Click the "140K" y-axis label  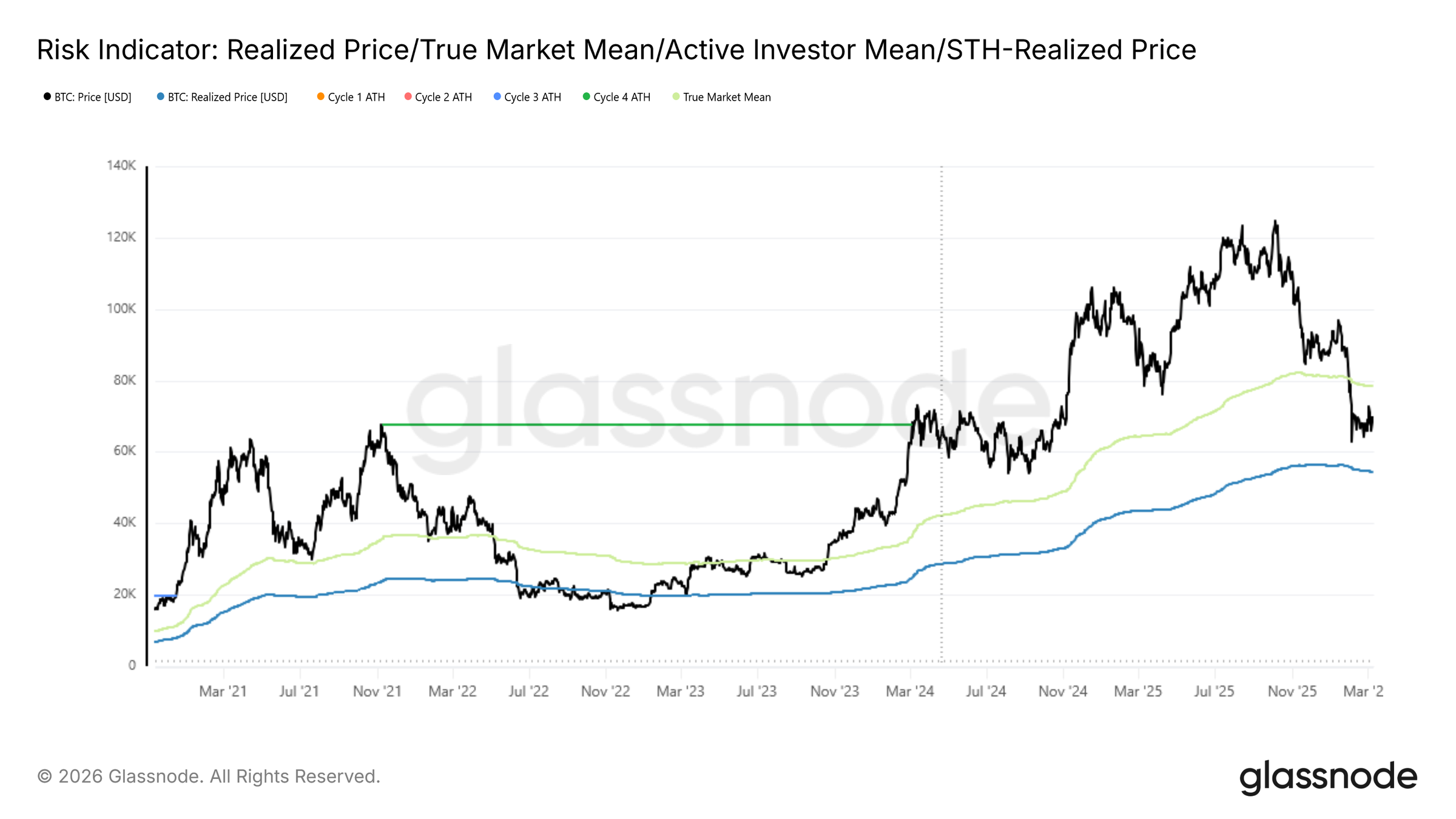click(121, 166)
